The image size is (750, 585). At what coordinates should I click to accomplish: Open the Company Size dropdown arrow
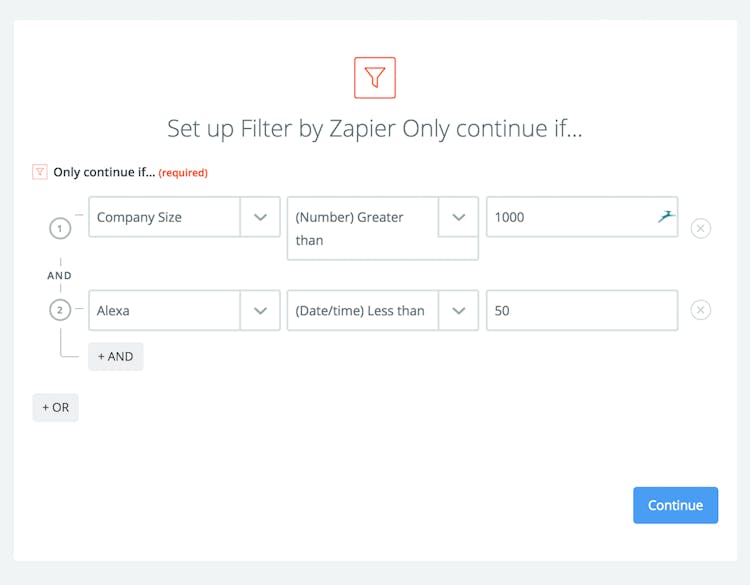[x=260, y=217]
